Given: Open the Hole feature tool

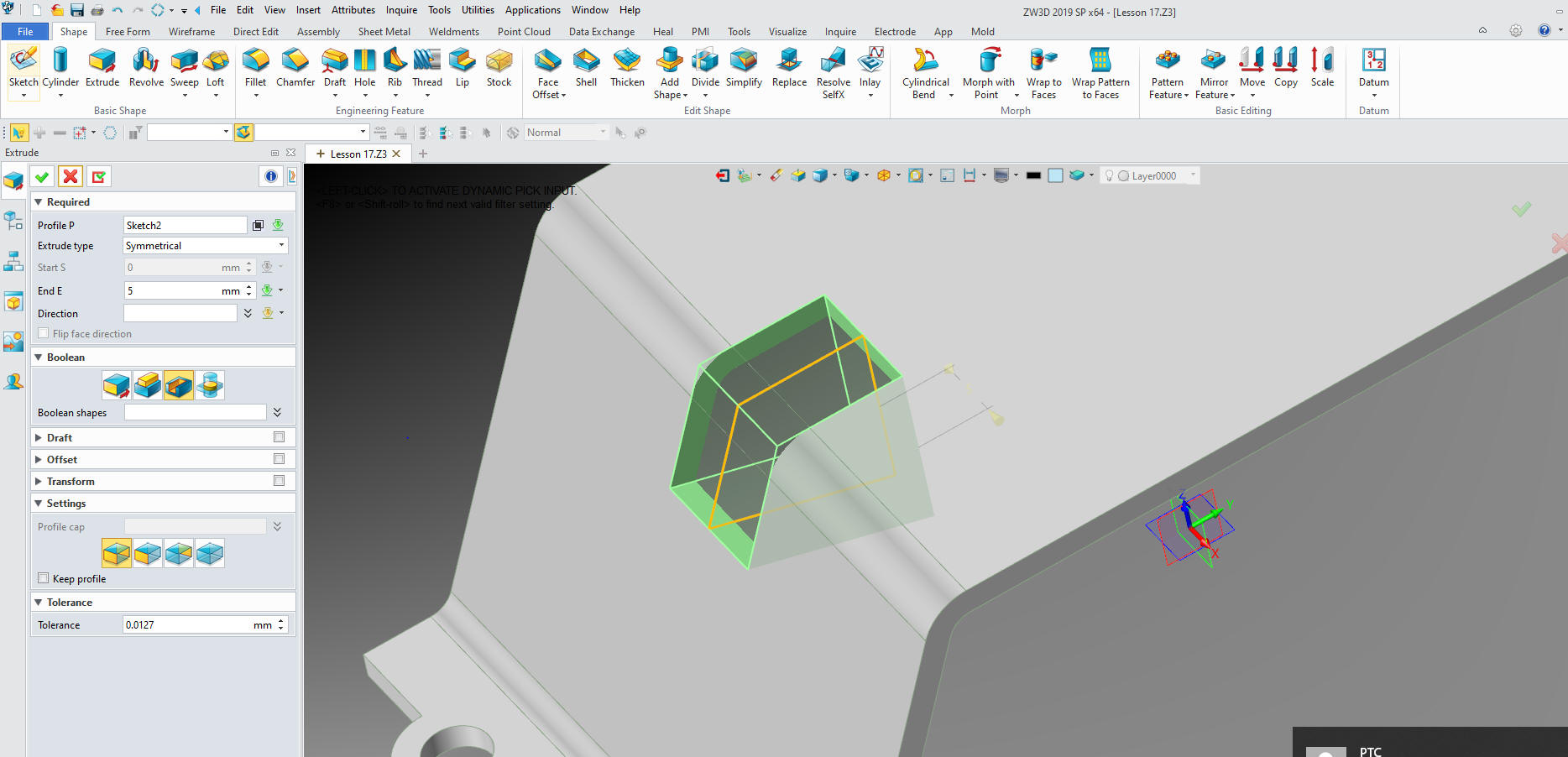Looking at the screenshot, I should tap(364, 67).
